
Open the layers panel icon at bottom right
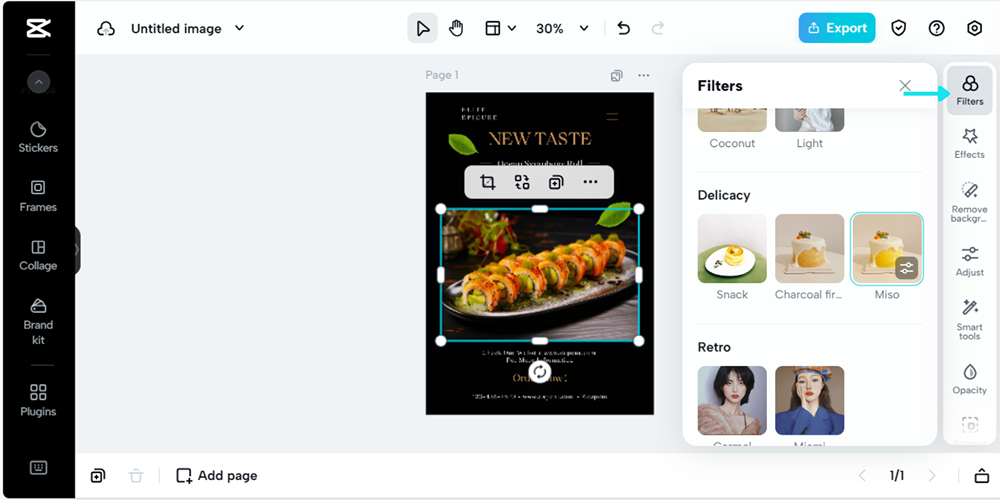coord(981,476)
